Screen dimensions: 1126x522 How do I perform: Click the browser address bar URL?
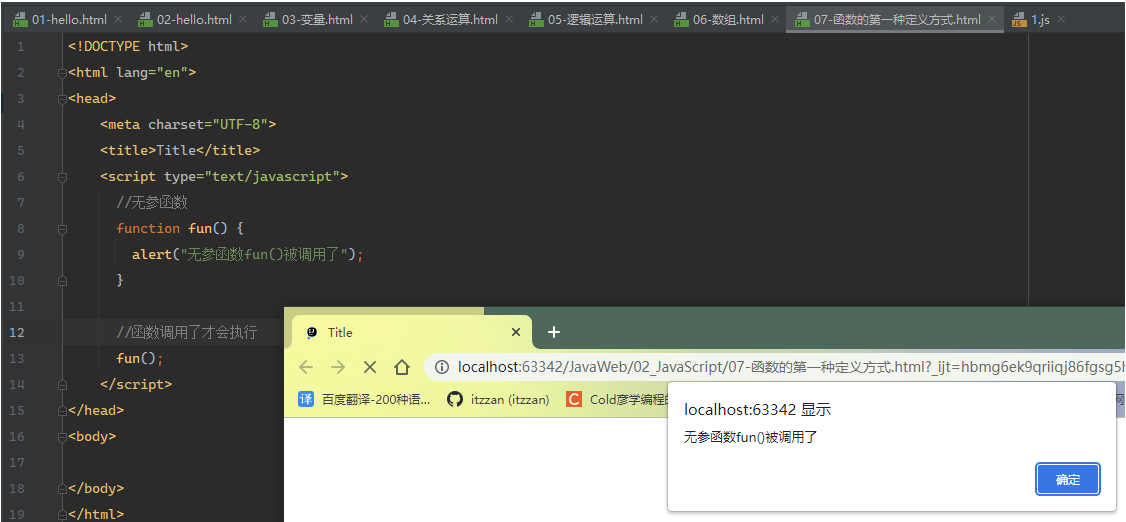pos(790,368)
